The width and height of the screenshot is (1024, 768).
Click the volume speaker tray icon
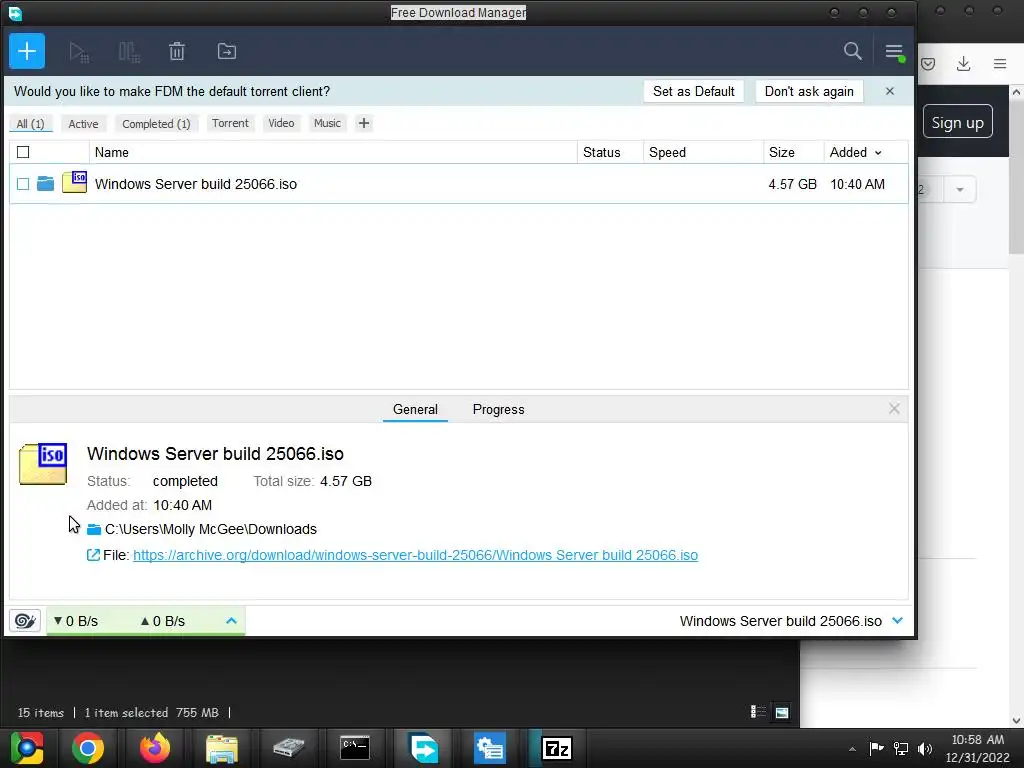(x=925, y=749)
